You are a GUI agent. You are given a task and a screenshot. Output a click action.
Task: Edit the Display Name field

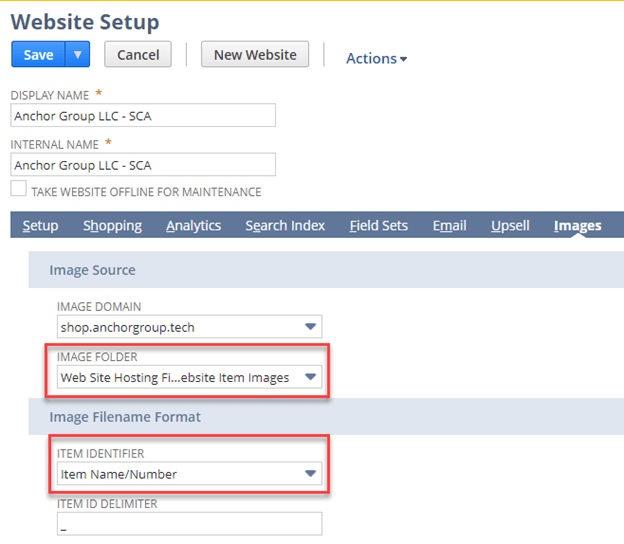143,115
